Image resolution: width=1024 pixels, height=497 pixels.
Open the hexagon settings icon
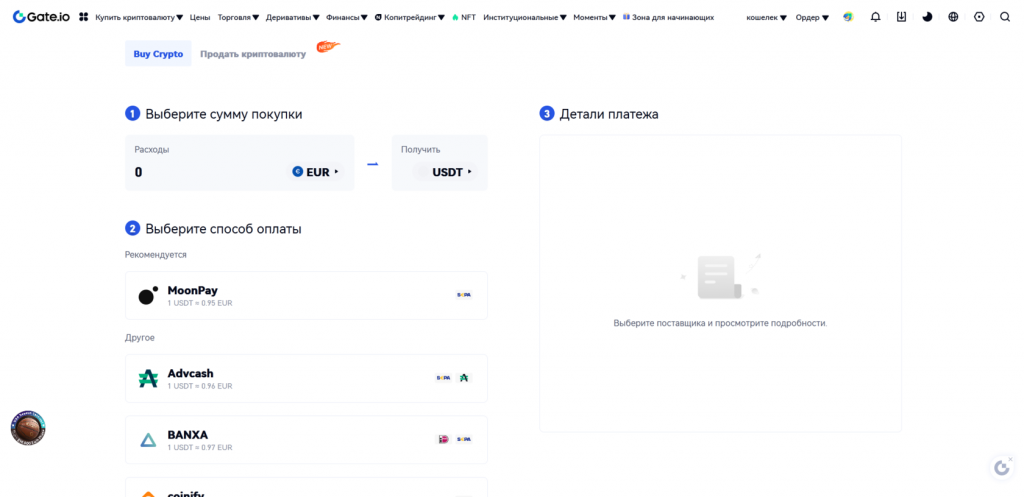(979, 17)
